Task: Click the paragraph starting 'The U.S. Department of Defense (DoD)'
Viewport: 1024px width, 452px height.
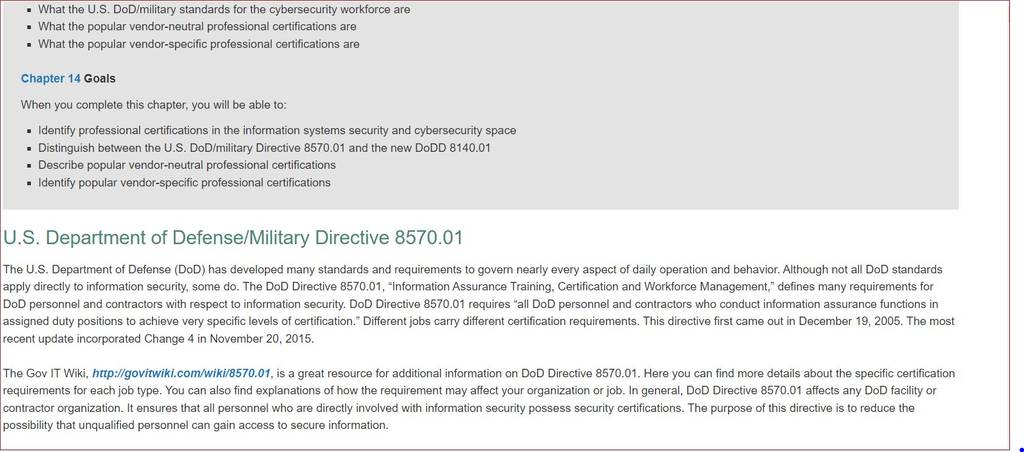Action: click(479, 304)
